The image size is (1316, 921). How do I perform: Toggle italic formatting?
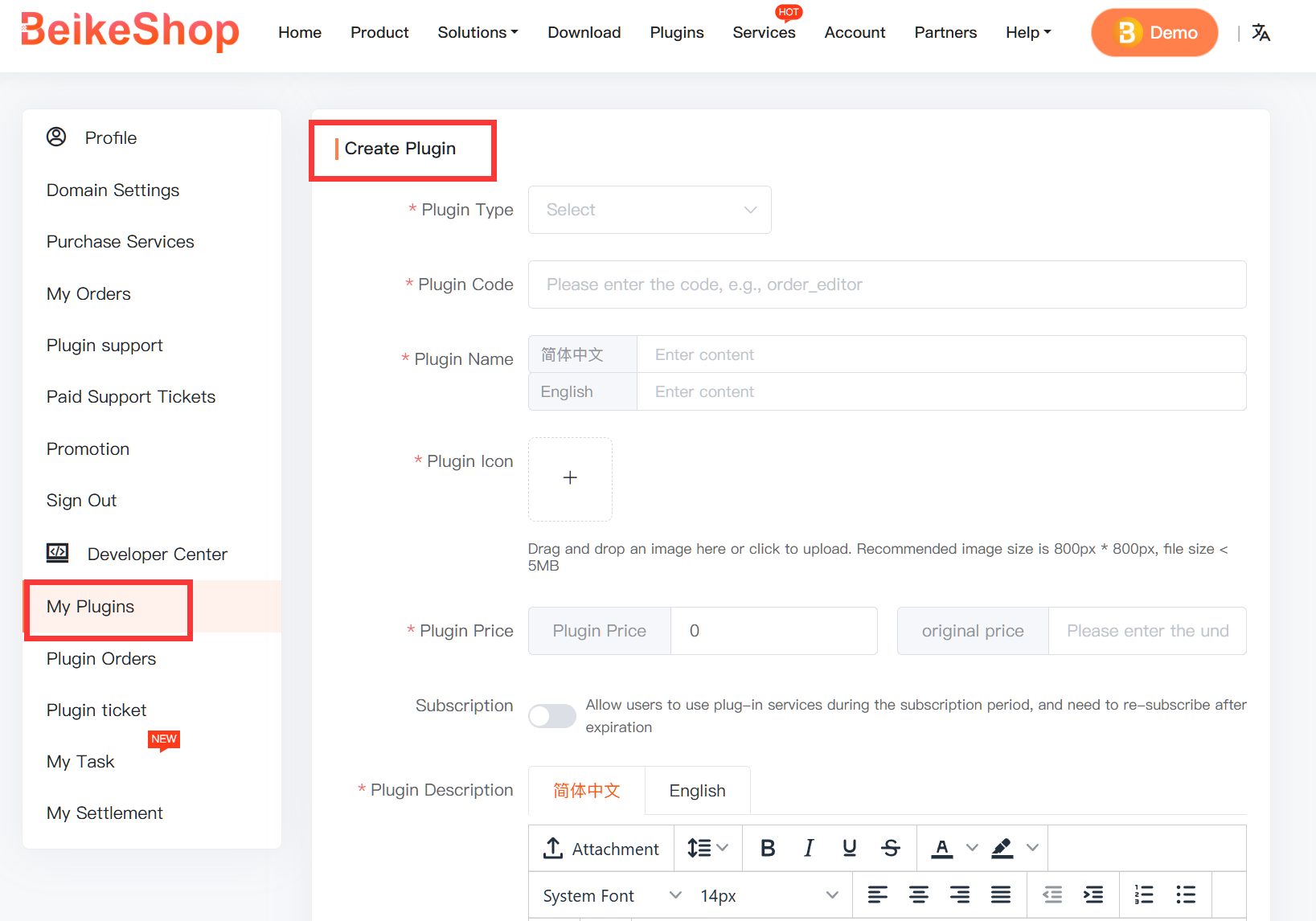(809, 849)
